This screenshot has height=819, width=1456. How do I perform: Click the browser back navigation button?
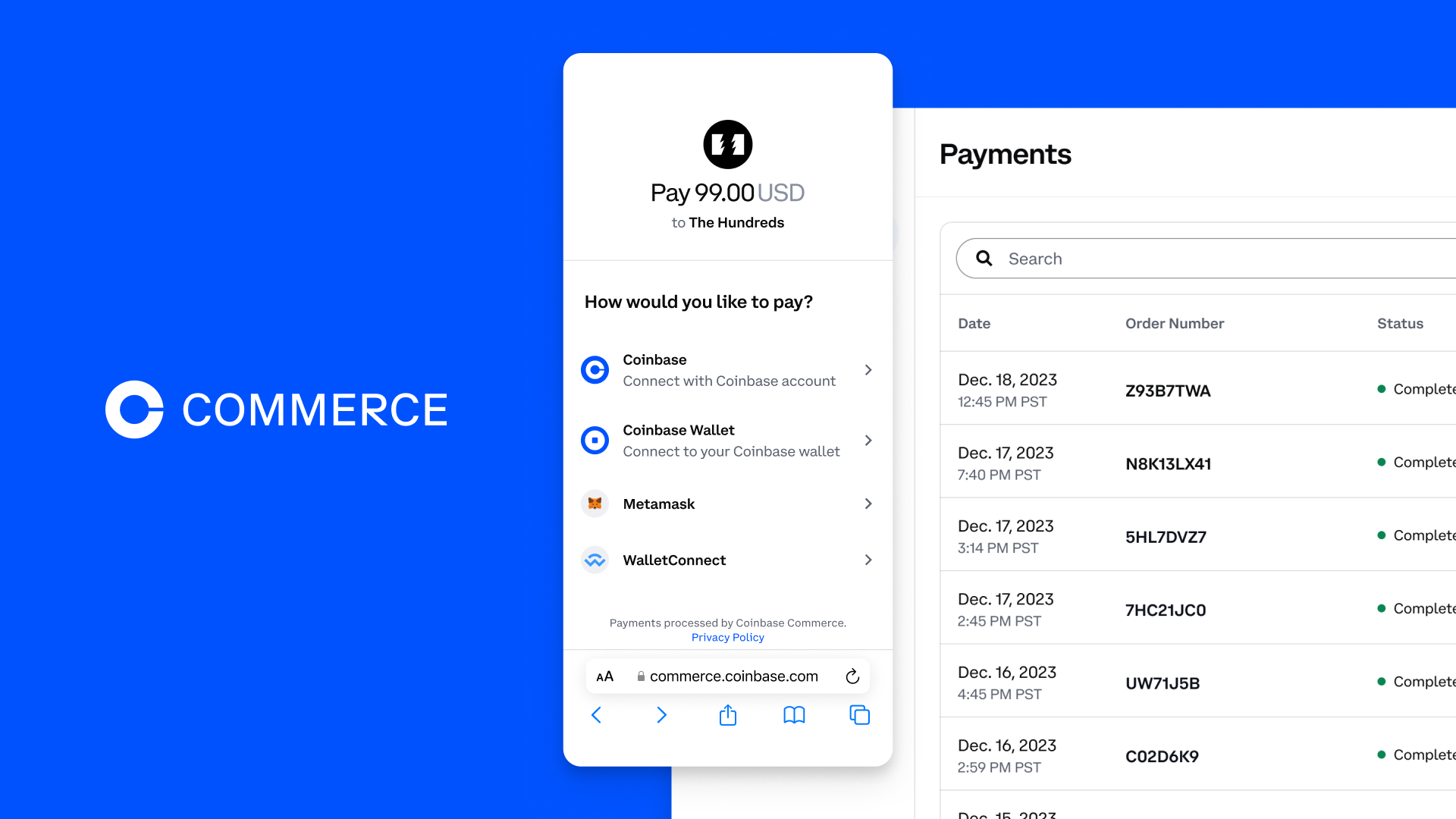pos(596,715)
